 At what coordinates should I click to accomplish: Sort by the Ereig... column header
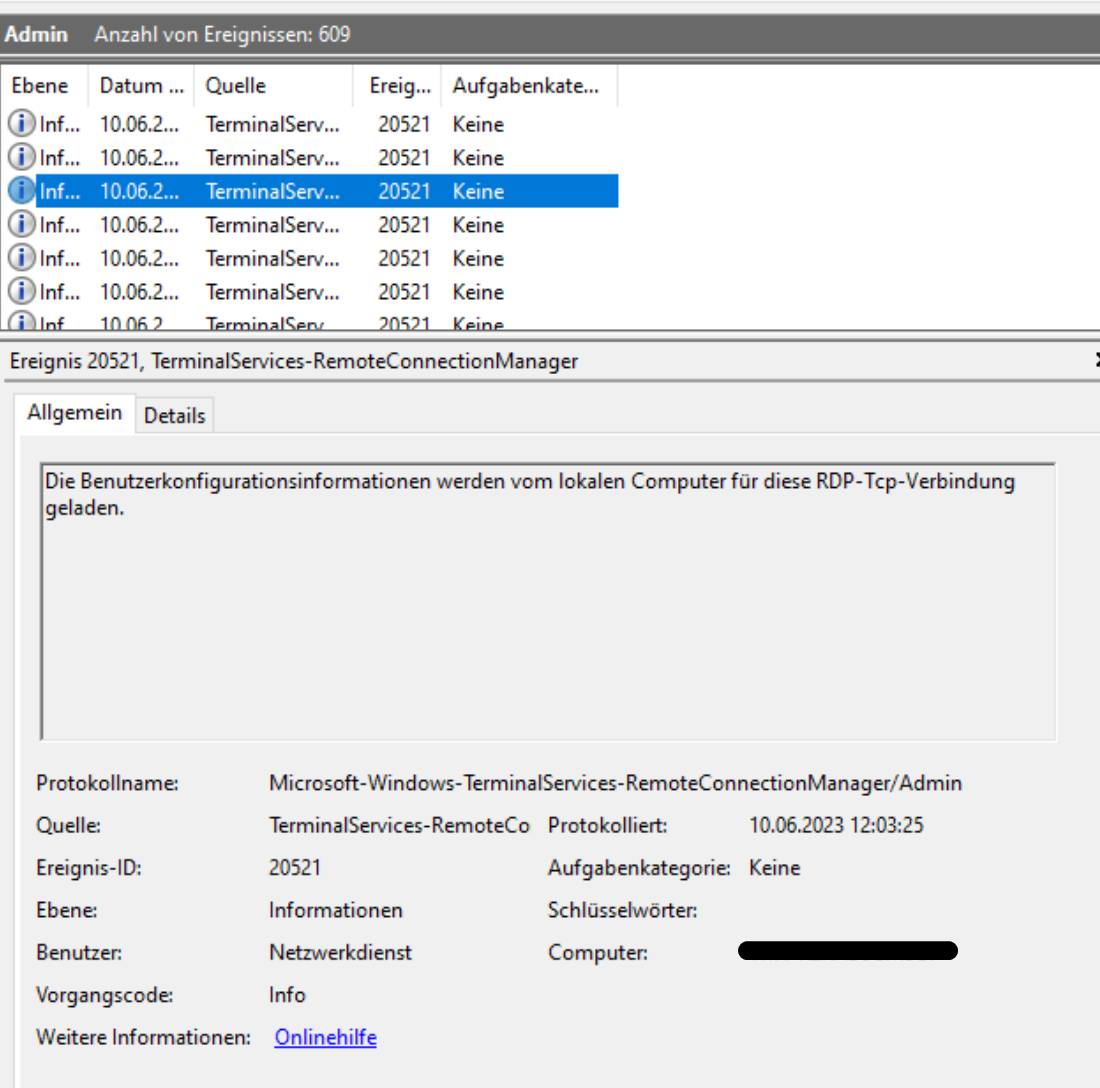(x=398, y=86)
